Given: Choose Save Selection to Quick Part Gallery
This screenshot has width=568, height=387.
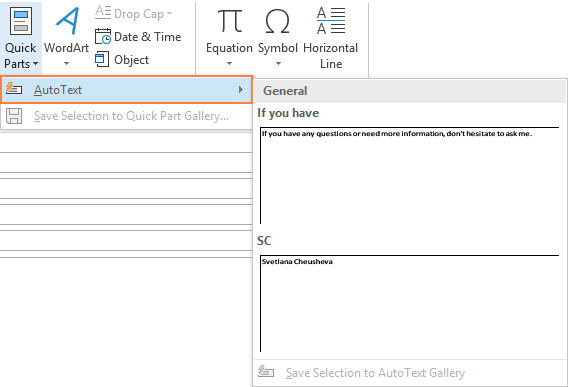Looking at the screenshot, I should tap(126, 116).
